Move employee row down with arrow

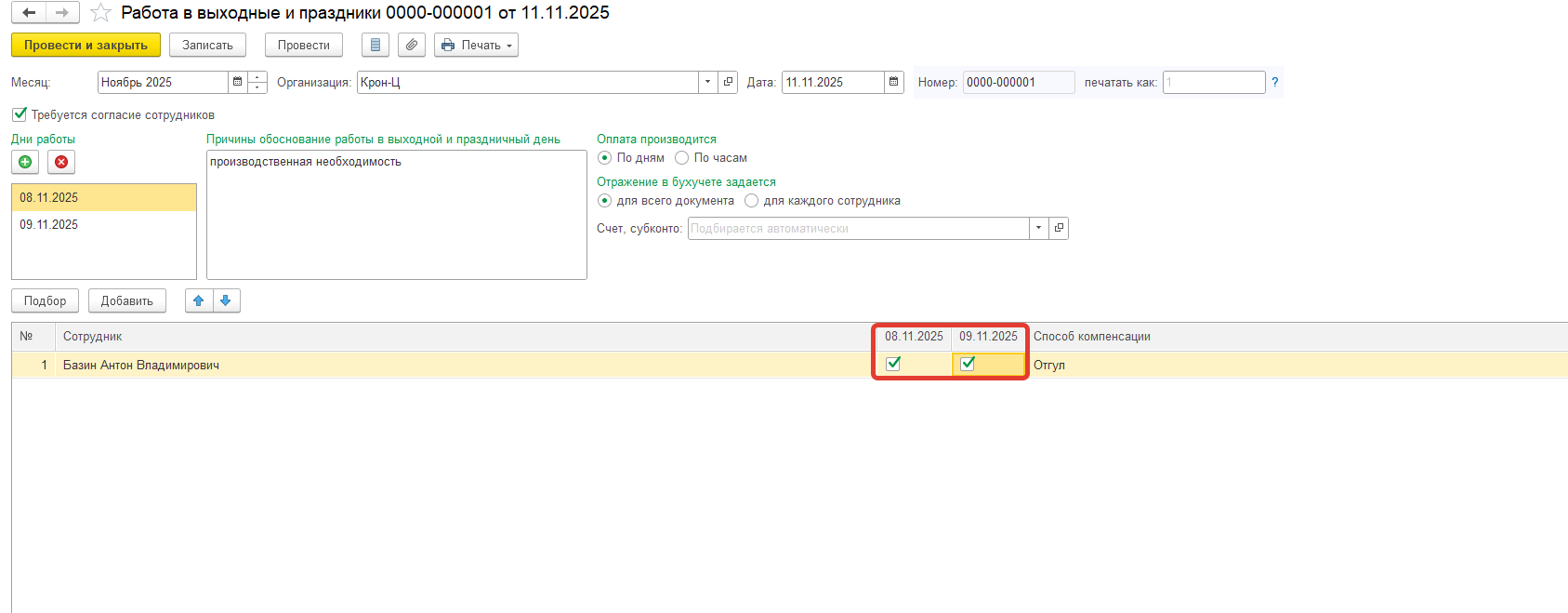[x=226, y=300]
